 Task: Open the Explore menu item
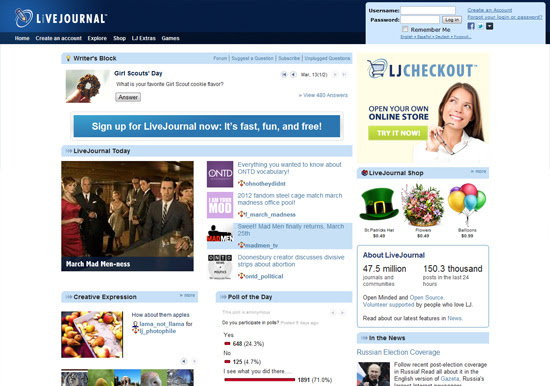pos(97,38)
